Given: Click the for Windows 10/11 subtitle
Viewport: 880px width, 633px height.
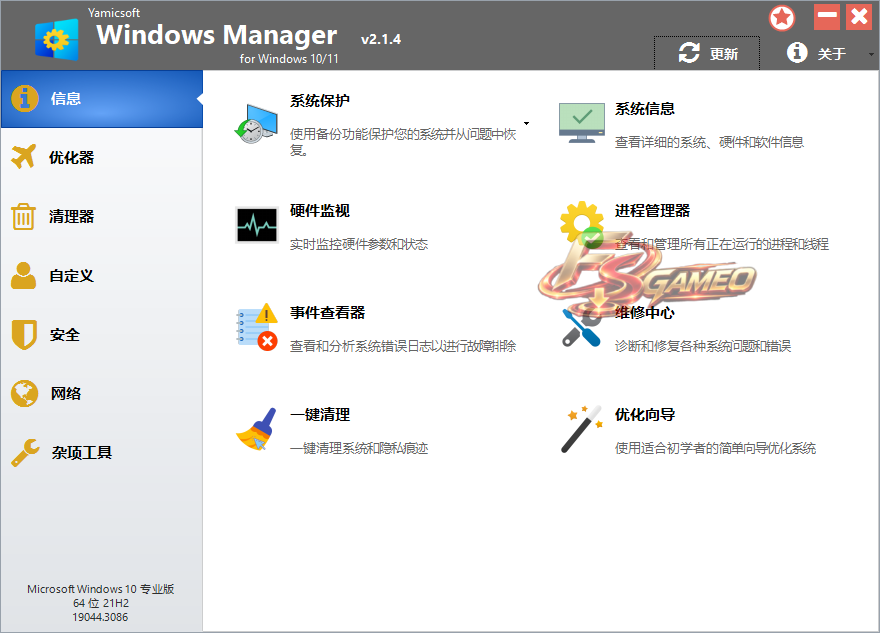Looking at the screenshot, I should (289, 58).
